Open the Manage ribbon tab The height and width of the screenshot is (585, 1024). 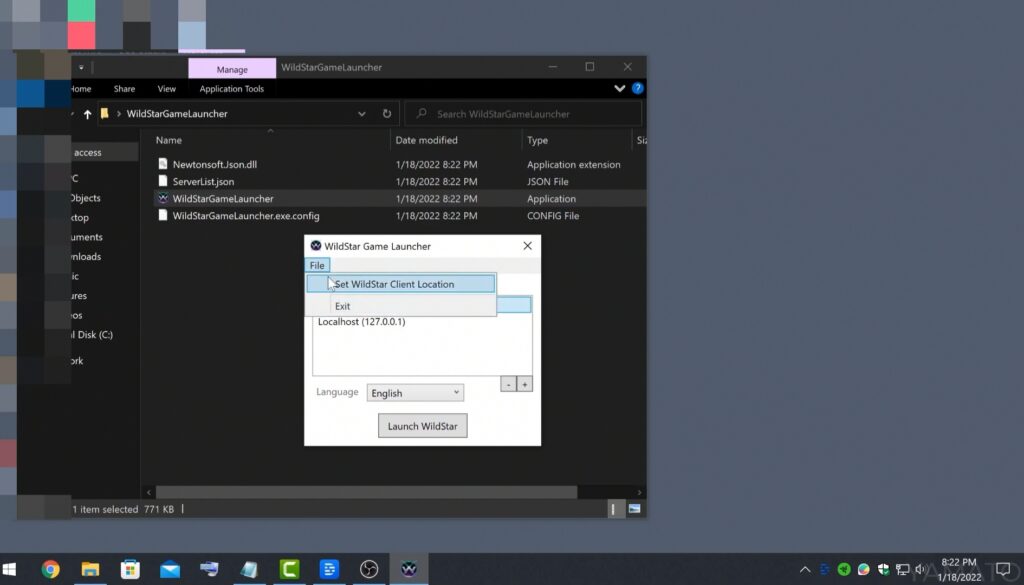click(x=232, y=69)
